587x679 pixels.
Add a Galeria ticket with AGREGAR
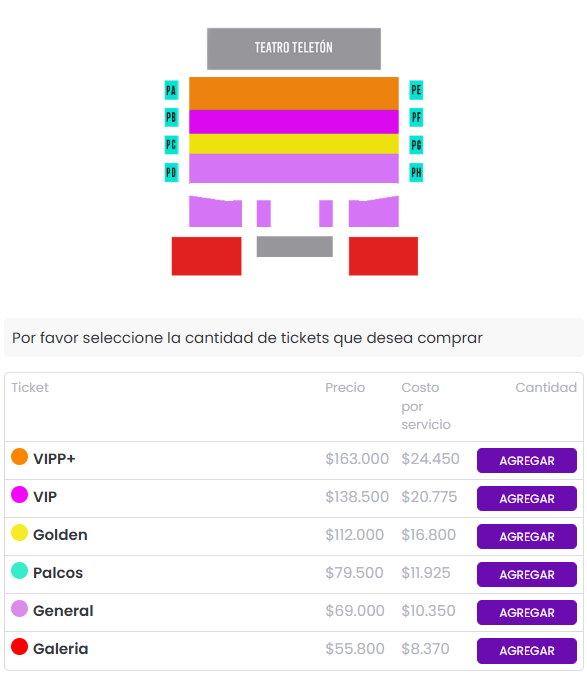pos(527,650)
